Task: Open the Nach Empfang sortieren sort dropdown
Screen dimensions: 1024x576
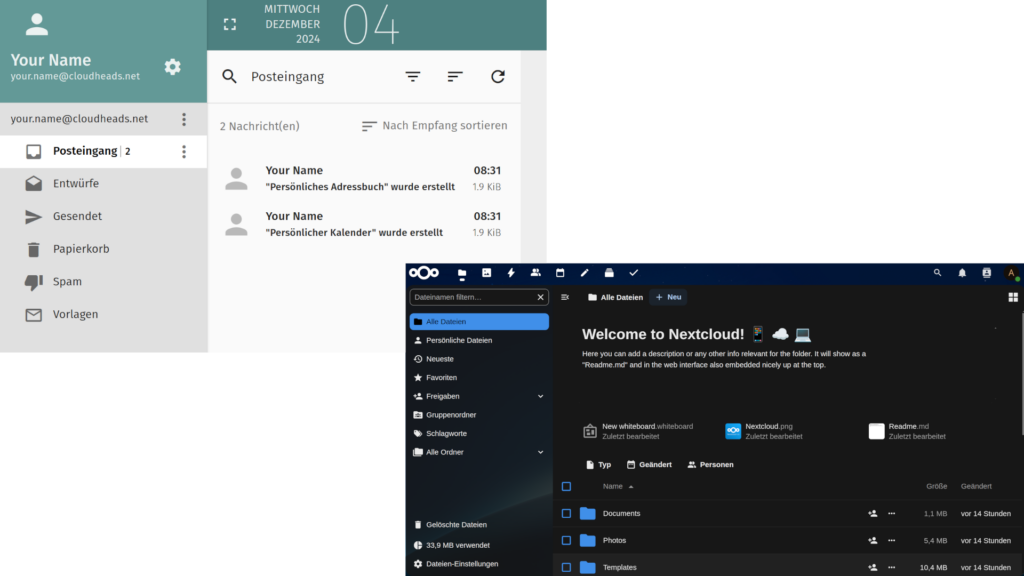Action: click(x=434, y=125)
